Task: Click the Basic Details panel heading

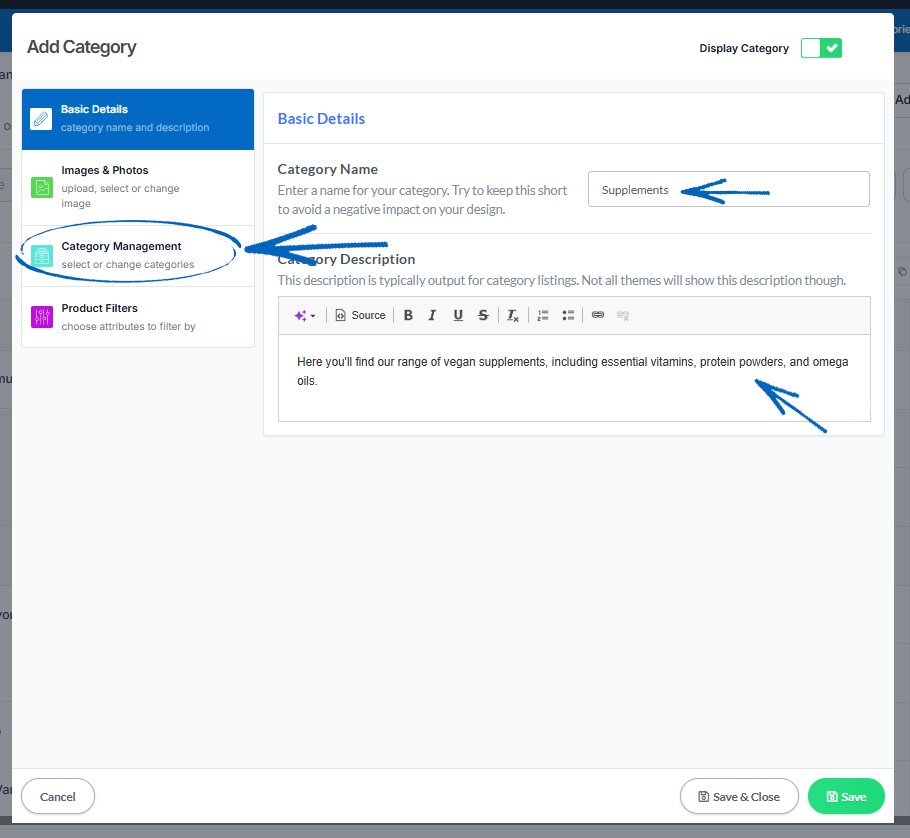Action: (322, 119)
